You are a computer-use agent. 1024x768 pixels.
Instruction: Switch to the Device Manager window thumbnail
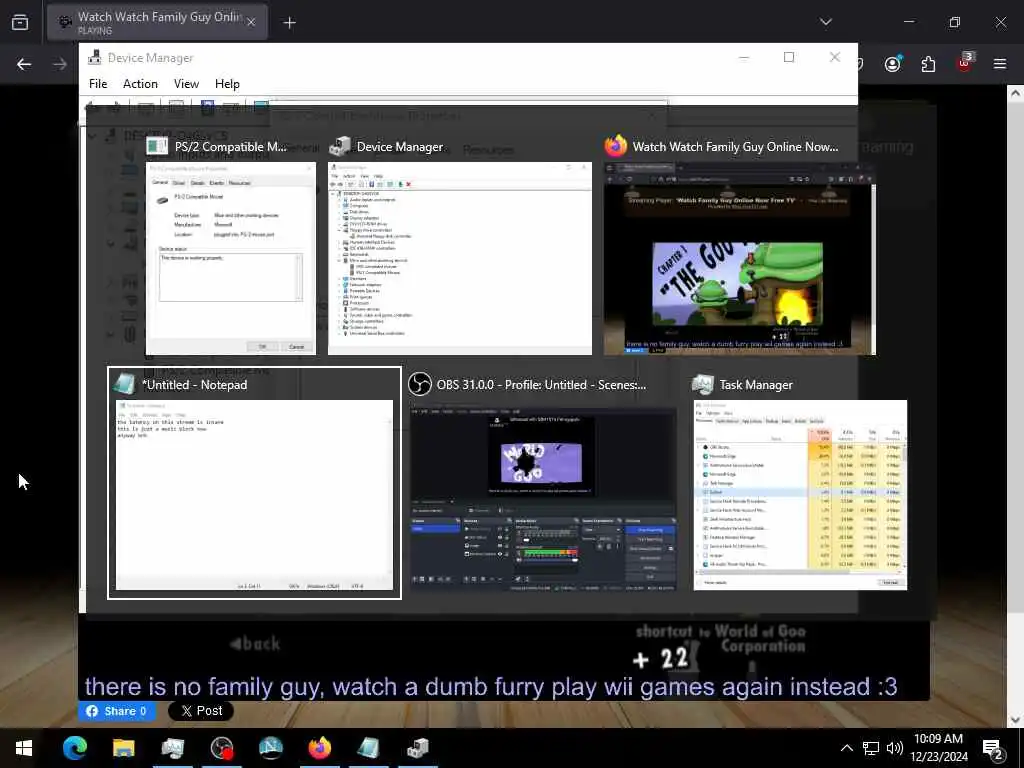click(x=460, y=258)
